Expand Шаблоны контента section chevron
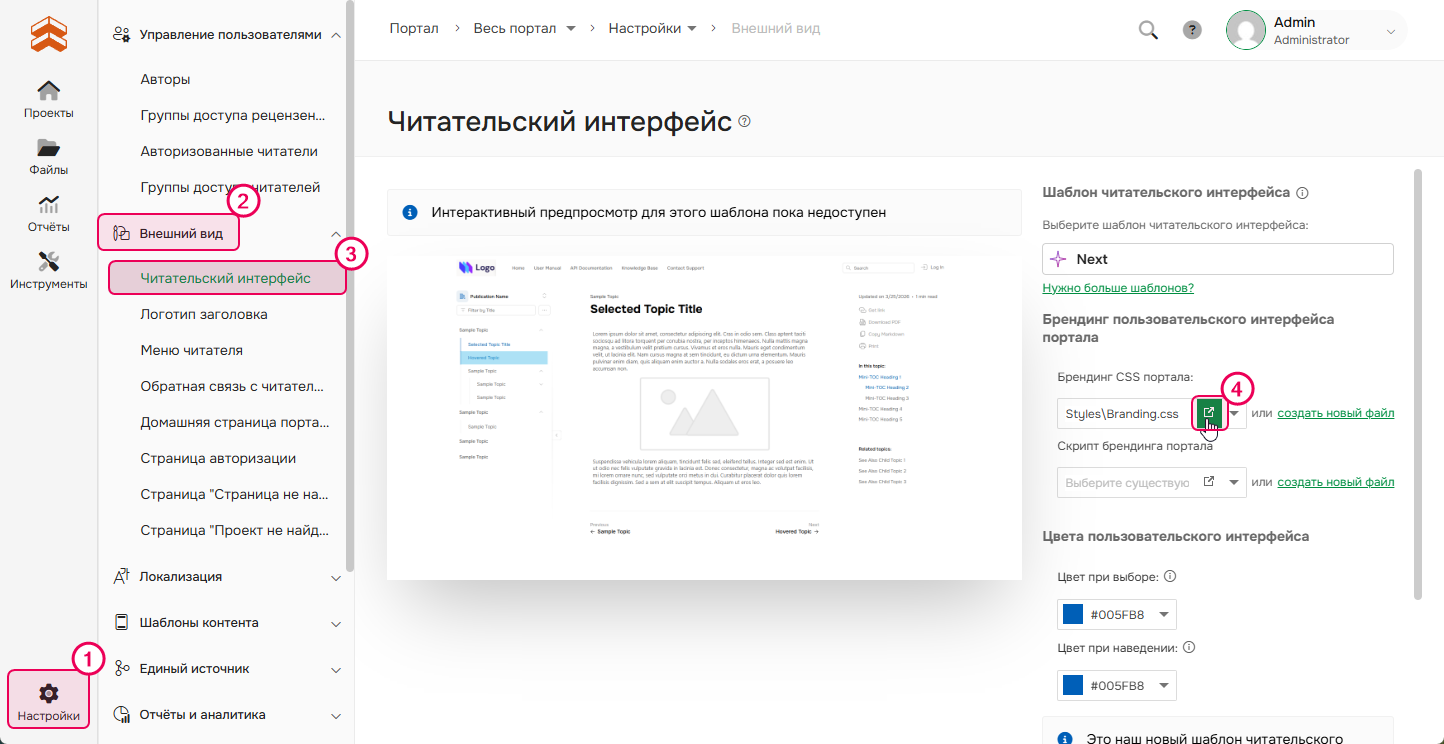The height and width of the screenshot is (744, 1444). click(336, 623)
